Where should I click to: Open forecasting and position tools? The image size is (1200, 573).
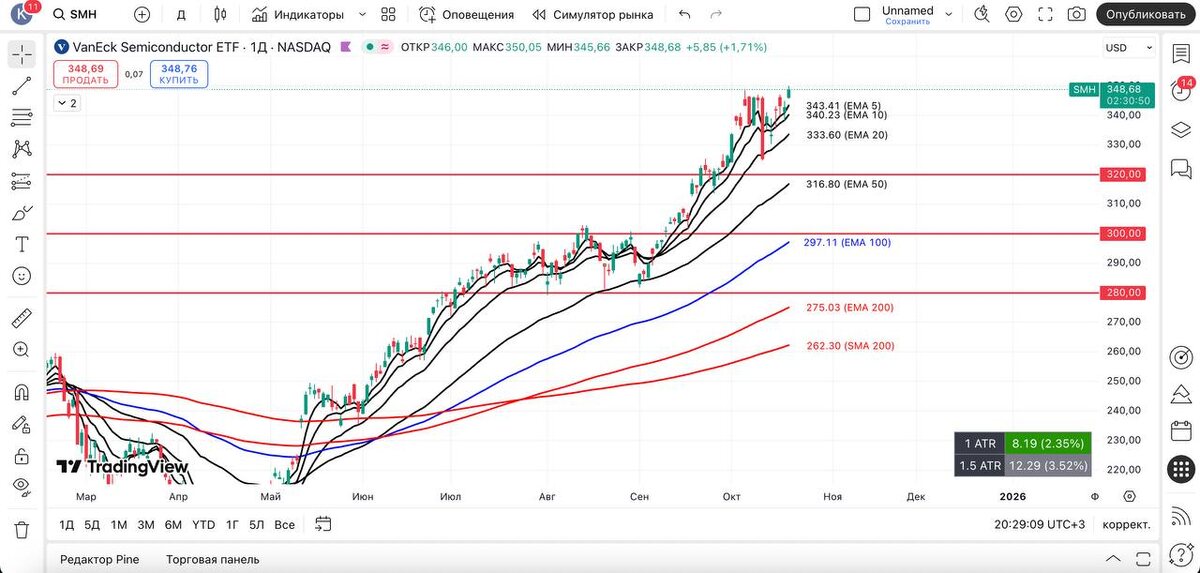22,181
